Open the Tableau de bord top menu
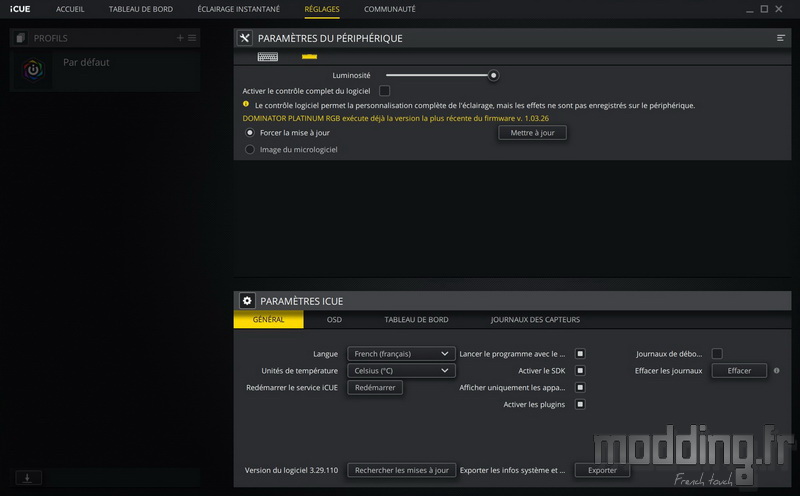The width and height of the screenshot is (800, 496). 141,9
